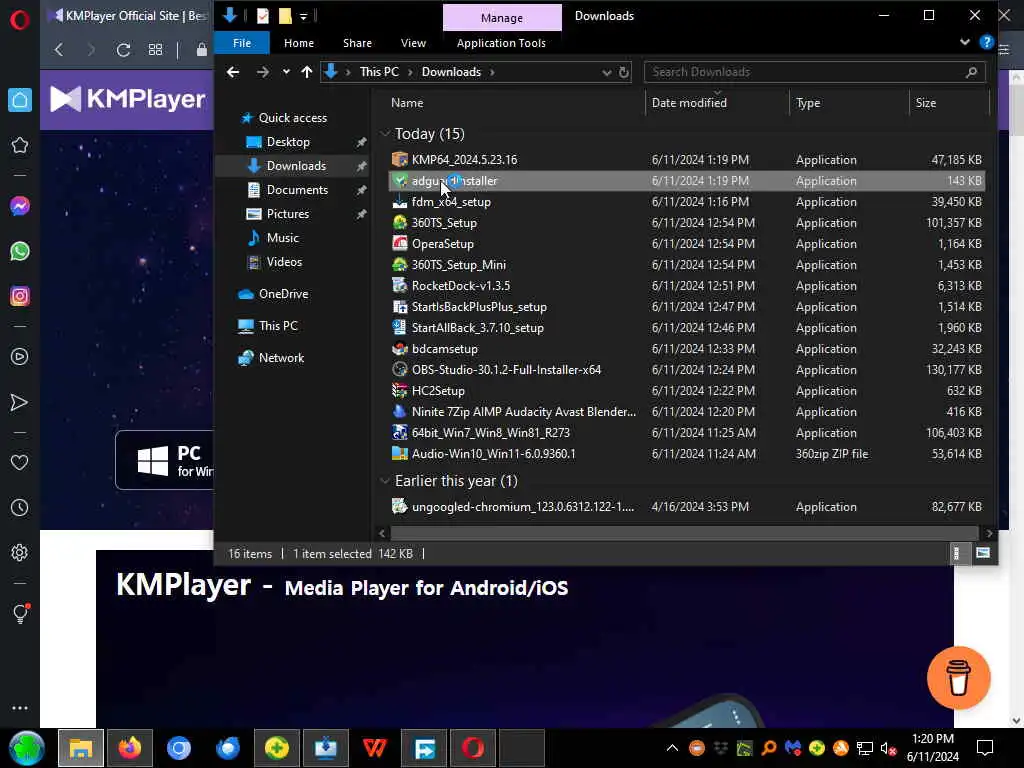
Task: Switch to the Home ribbon tab
Action: 298,43
